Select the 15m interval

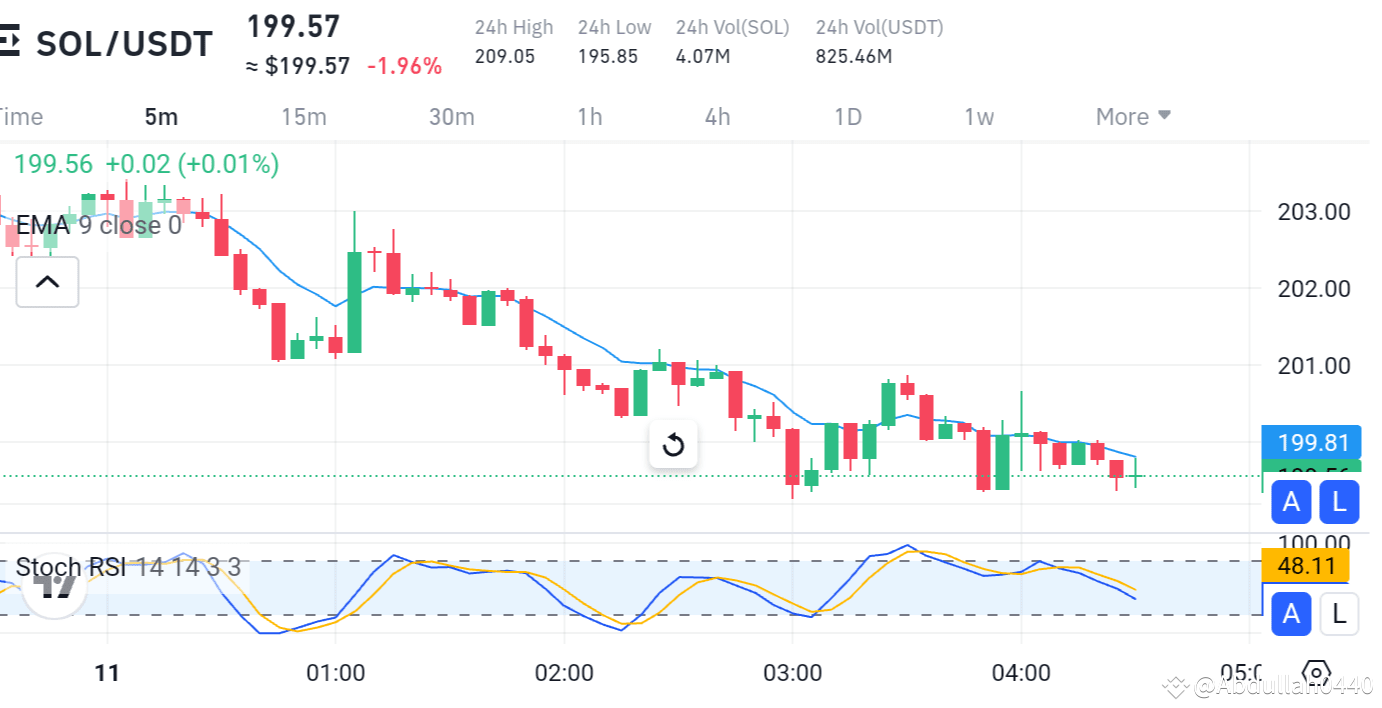(303, 116)
